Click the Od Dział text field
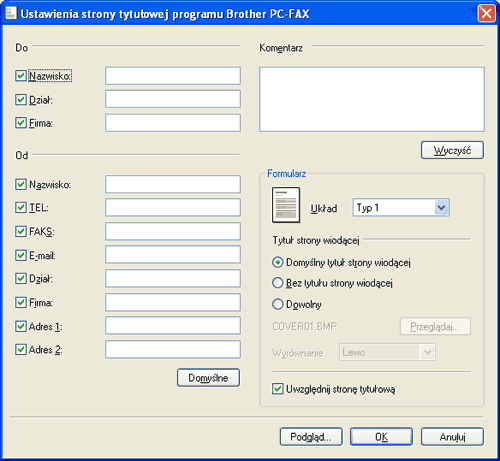Viewport: 500px width, 461px height. 173,278
